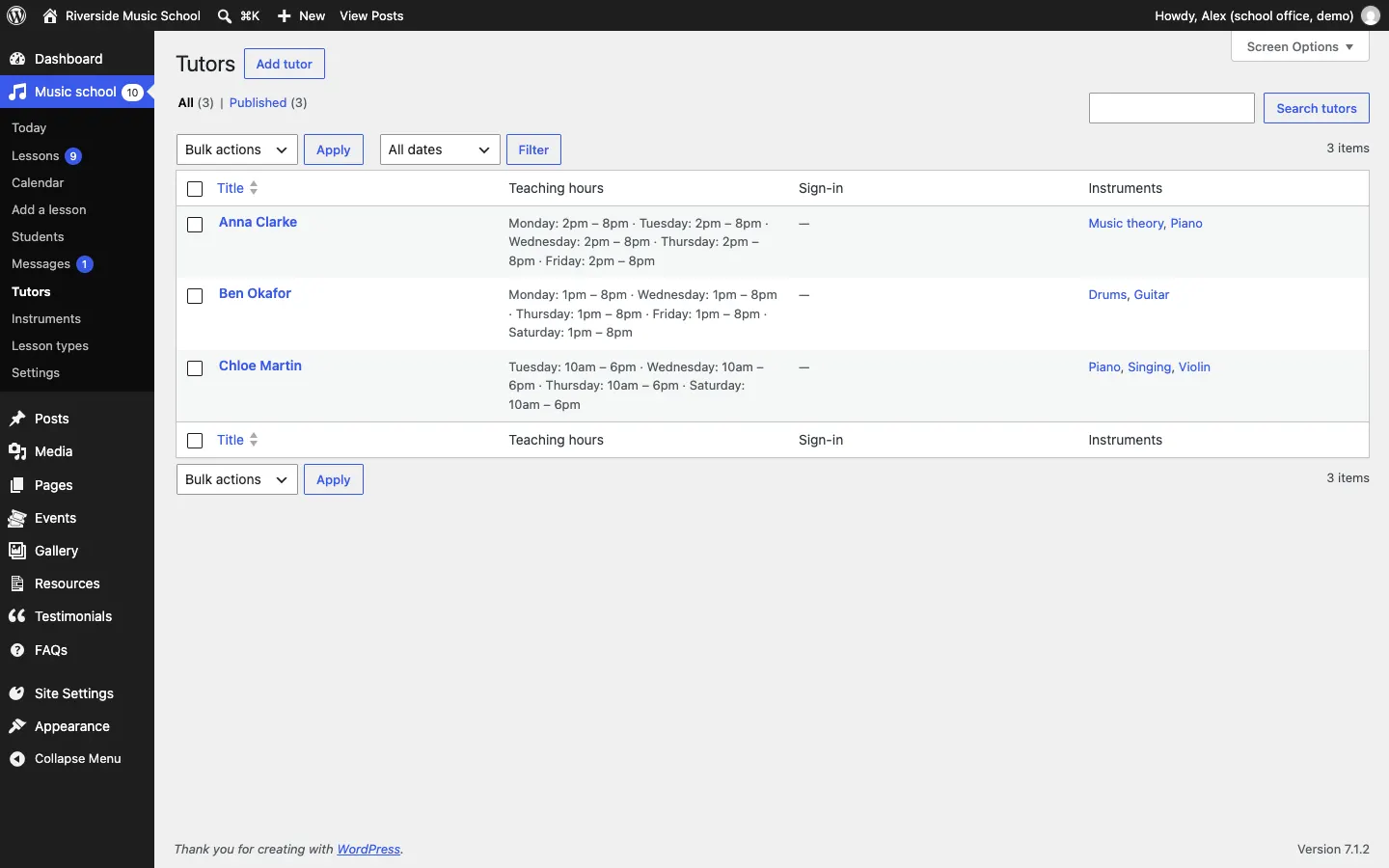
Task: Check the Ben Okafor row checkbox
Action: (x=195, y=296)
